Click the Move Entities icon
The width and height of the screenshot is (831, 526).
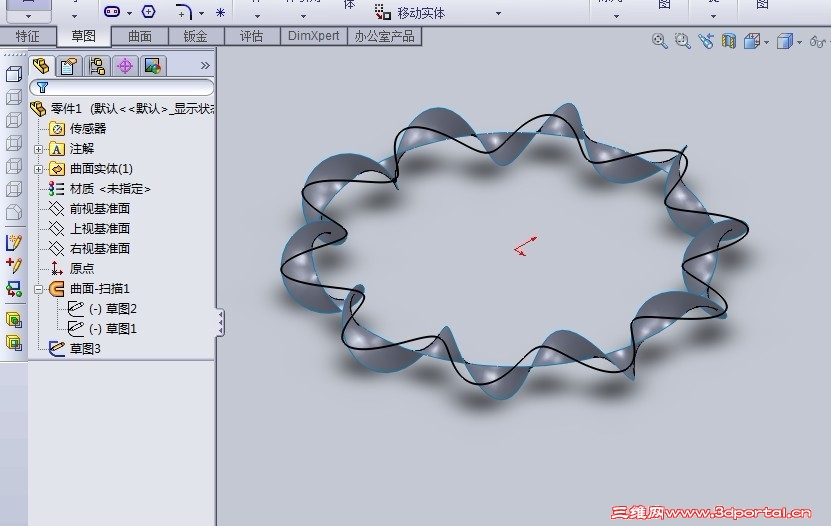click(382, 12)
